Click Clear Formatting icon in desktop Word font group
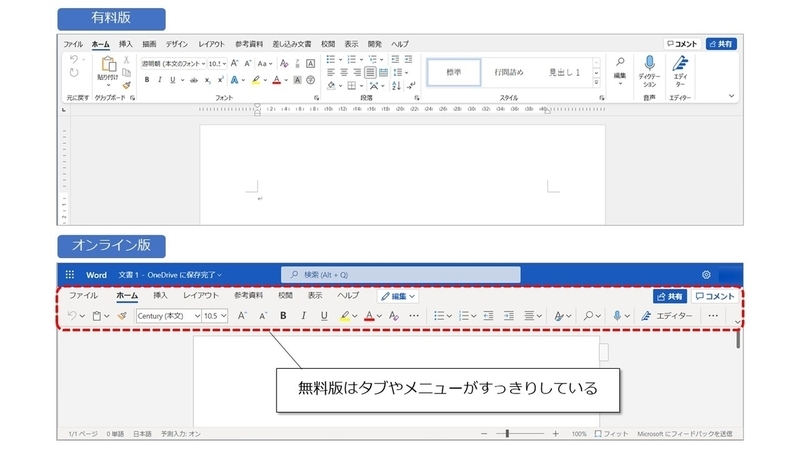The image size is (800, 450). pyautogui.click(x=284, y=64)
